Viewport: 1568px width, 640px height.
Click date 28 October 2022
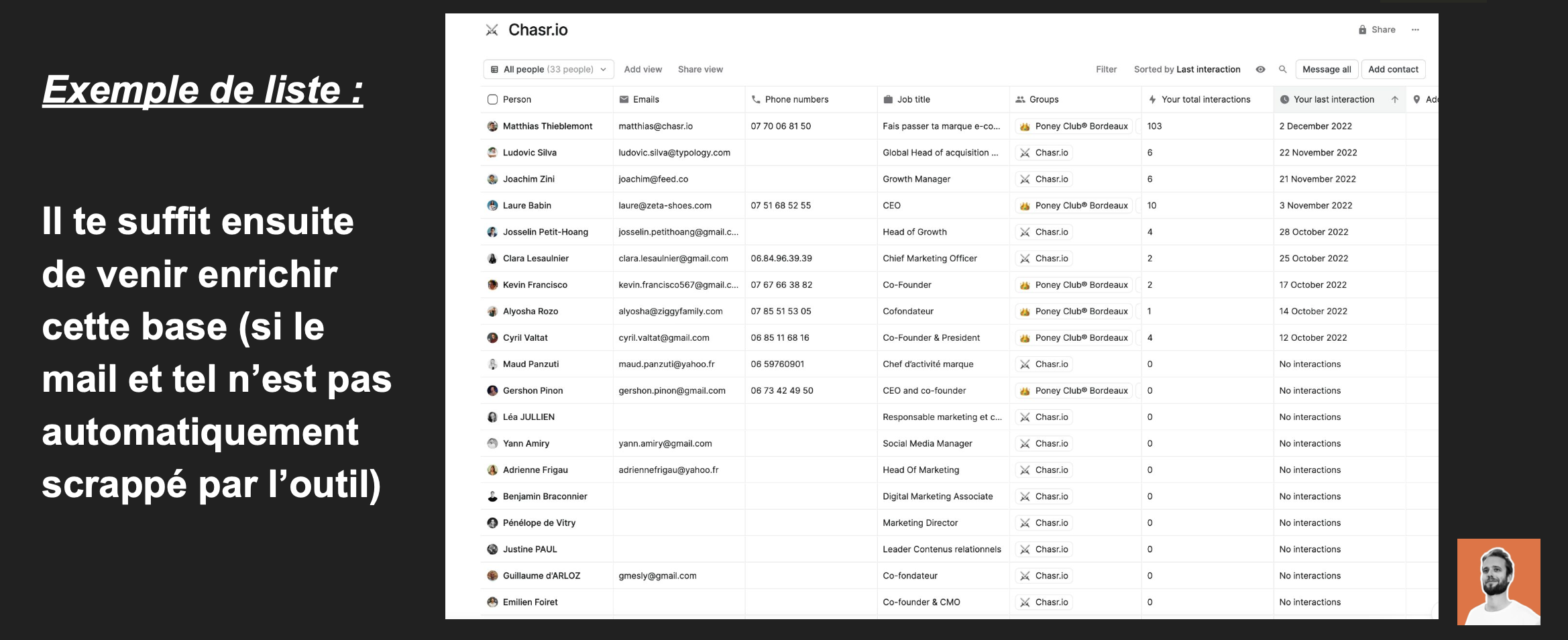1313,232
